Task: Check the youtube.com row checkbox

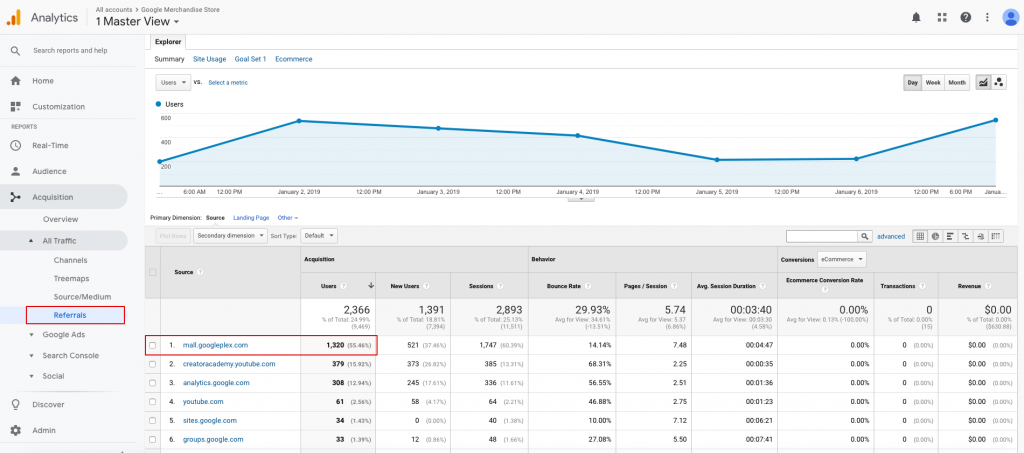Action: click(153, 402)
